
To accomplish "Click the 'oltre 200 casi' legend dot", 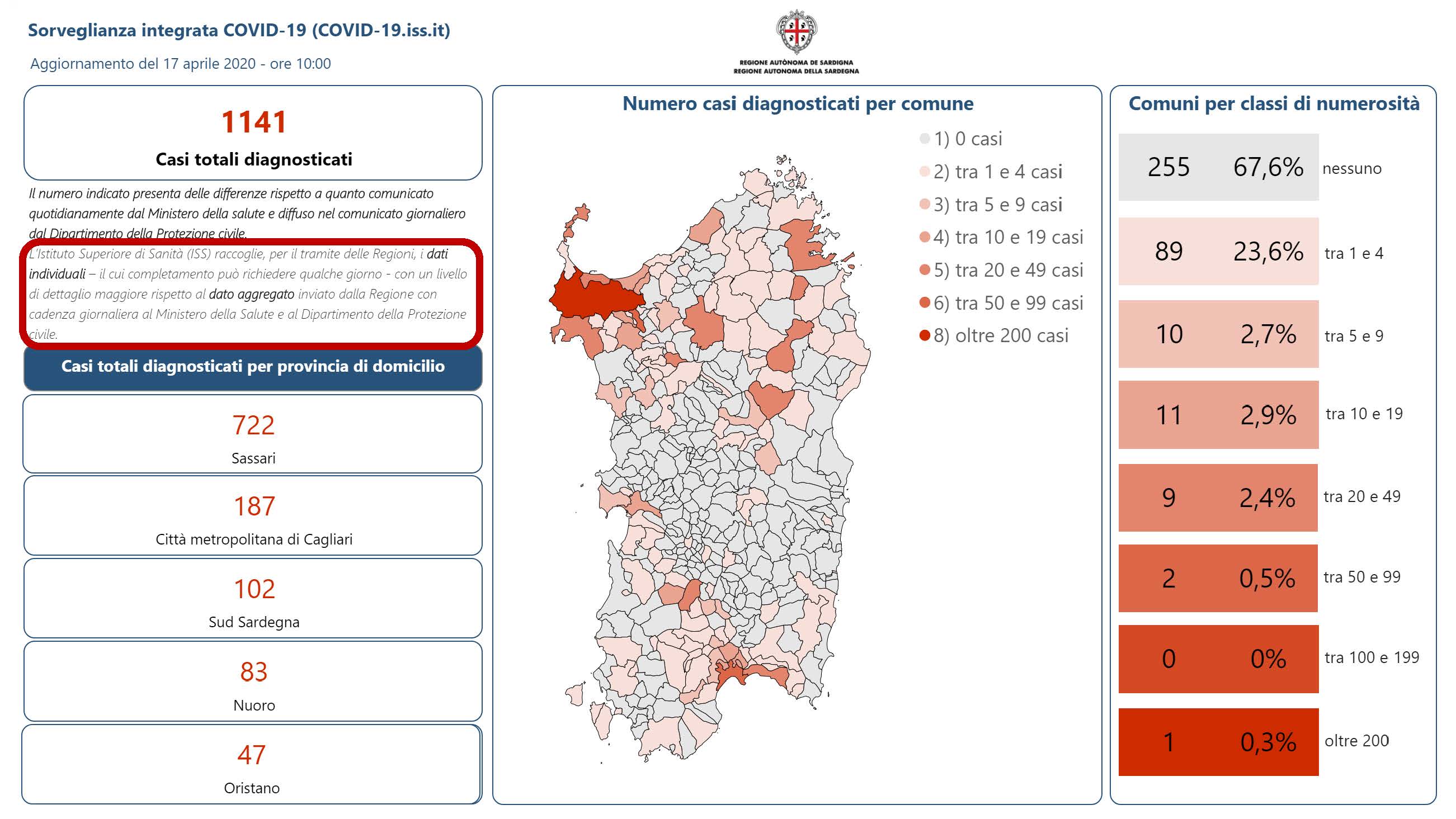I will (x=925, y=335).
